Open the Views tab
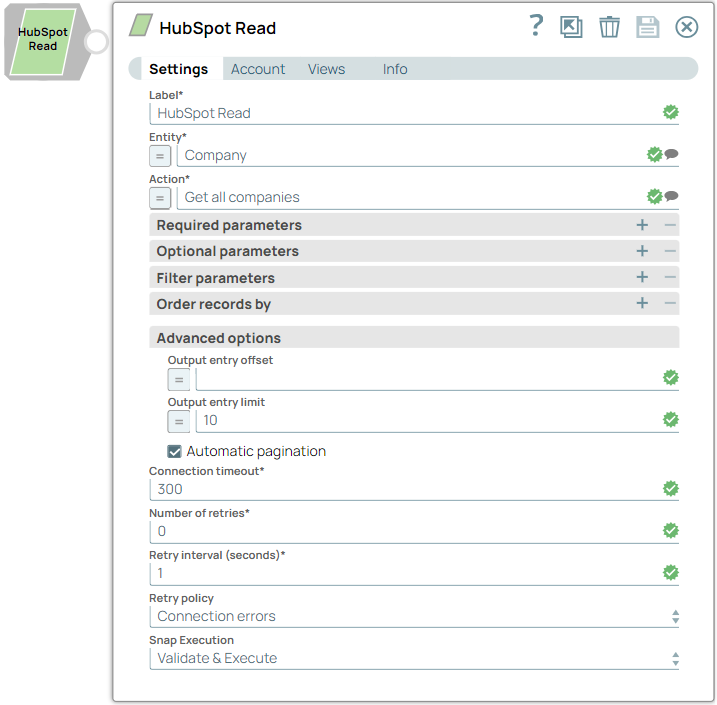Viewport: 717px width, 705px height. [326, 69]
